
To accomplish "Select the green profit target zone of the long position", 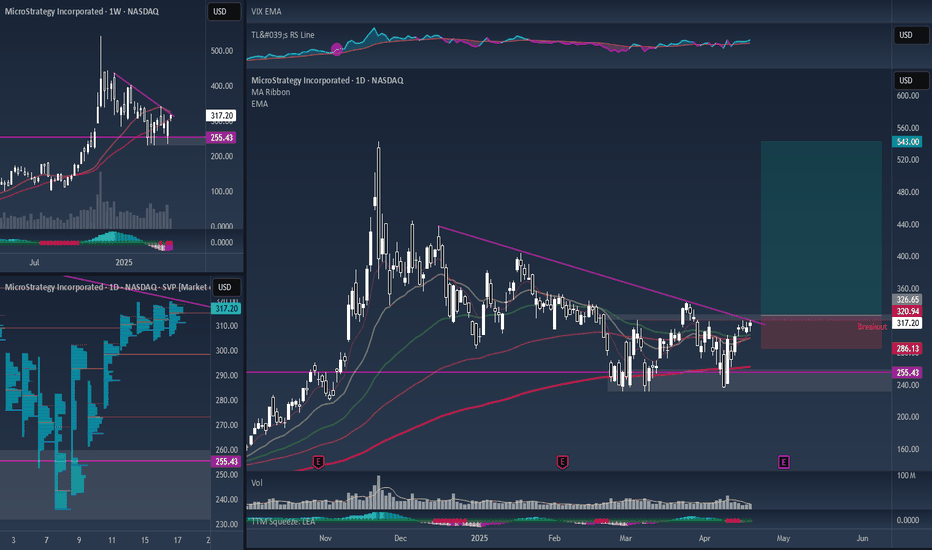I will coord(821,228).
